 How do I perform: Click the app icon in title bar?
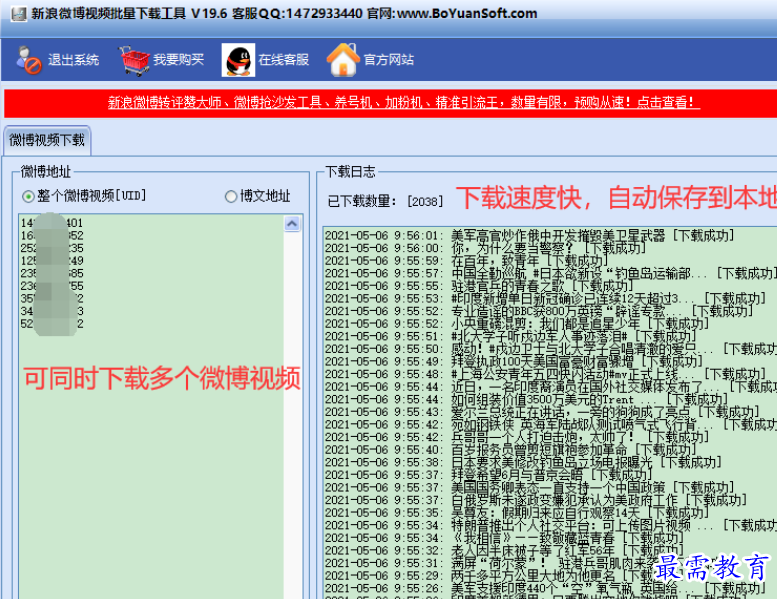click(19, 13)
